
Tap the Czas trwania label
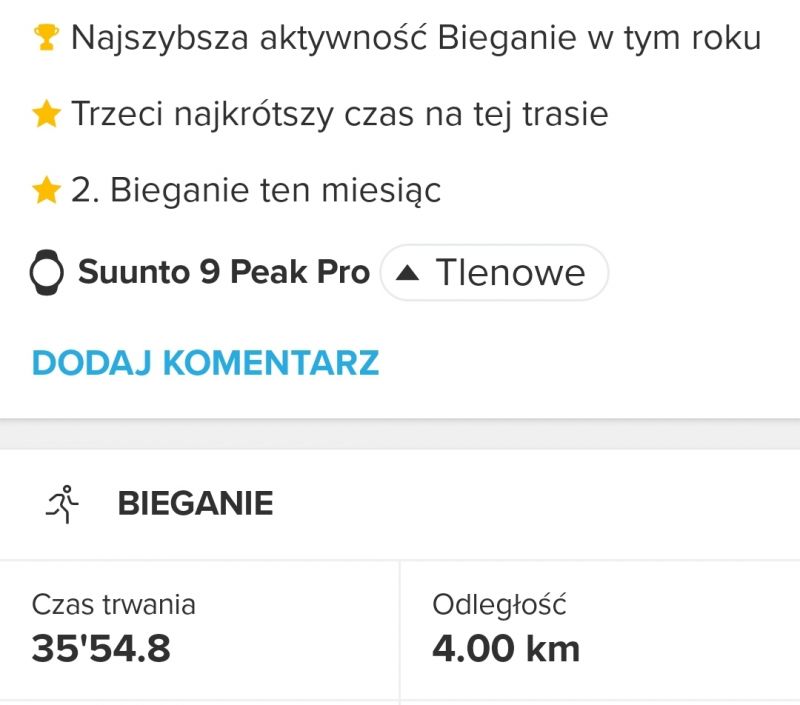tap(113, 605)
